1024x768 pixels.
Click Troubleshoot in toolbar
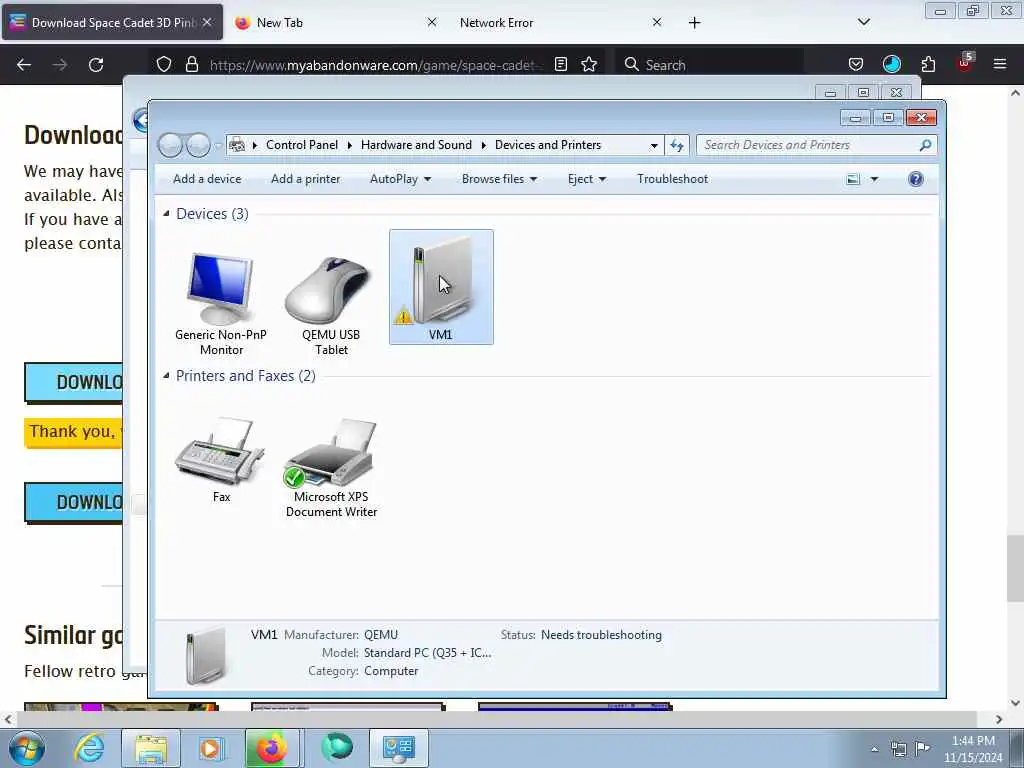(672, 179)
